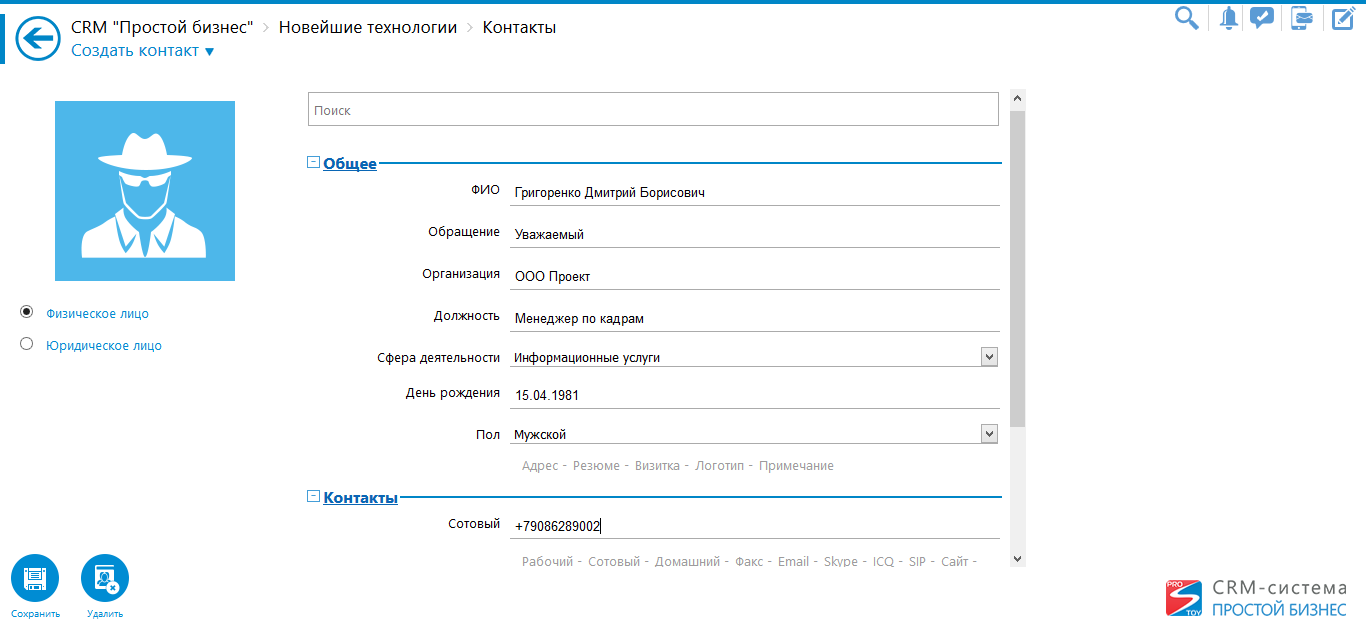Open the compose note pencil icon
The width and height of the screenshot is (1366, 633).
(x=1342, y=18)
